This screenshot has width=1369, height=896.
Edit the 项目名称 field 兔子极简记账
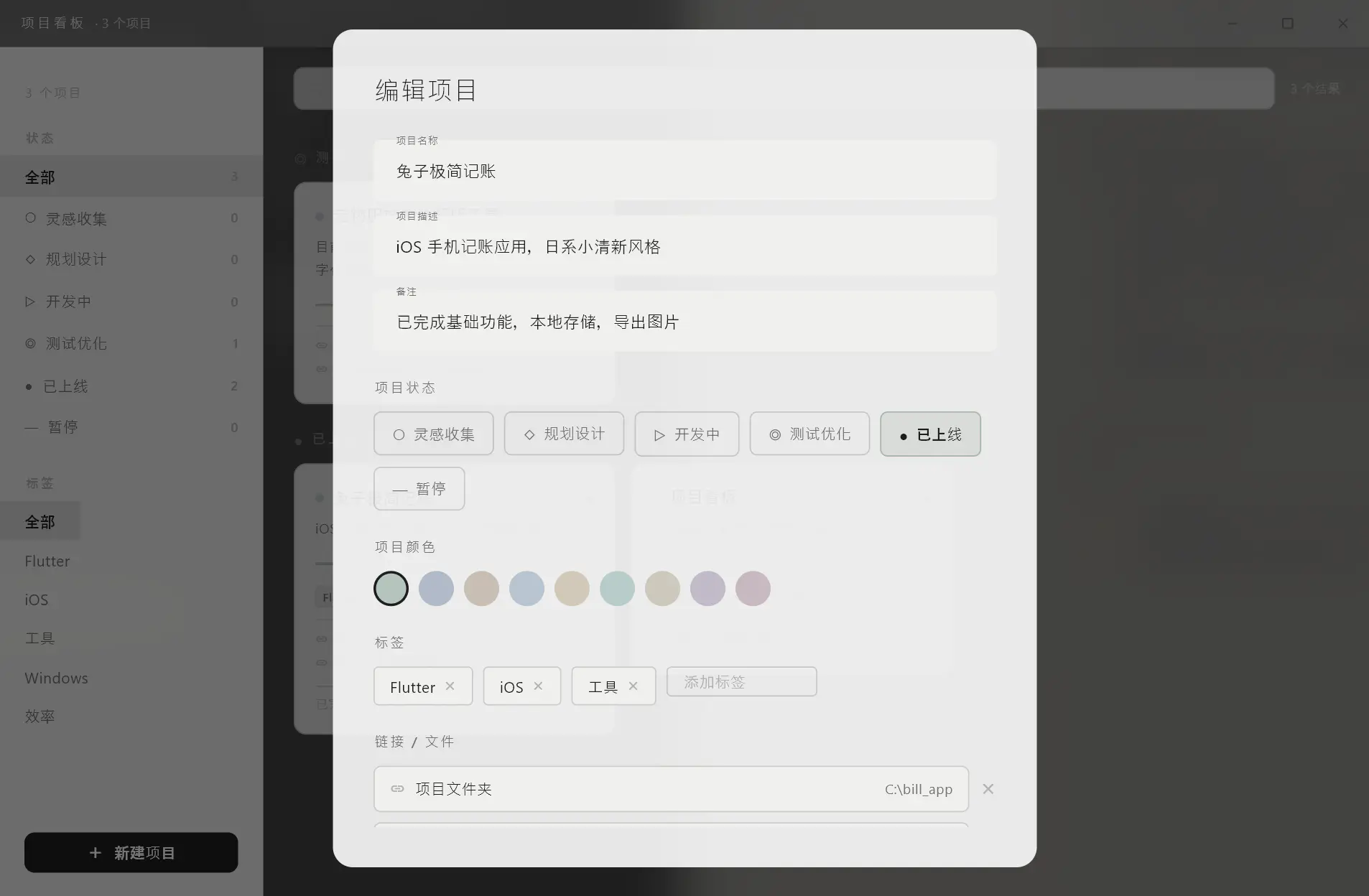point(684,170)
